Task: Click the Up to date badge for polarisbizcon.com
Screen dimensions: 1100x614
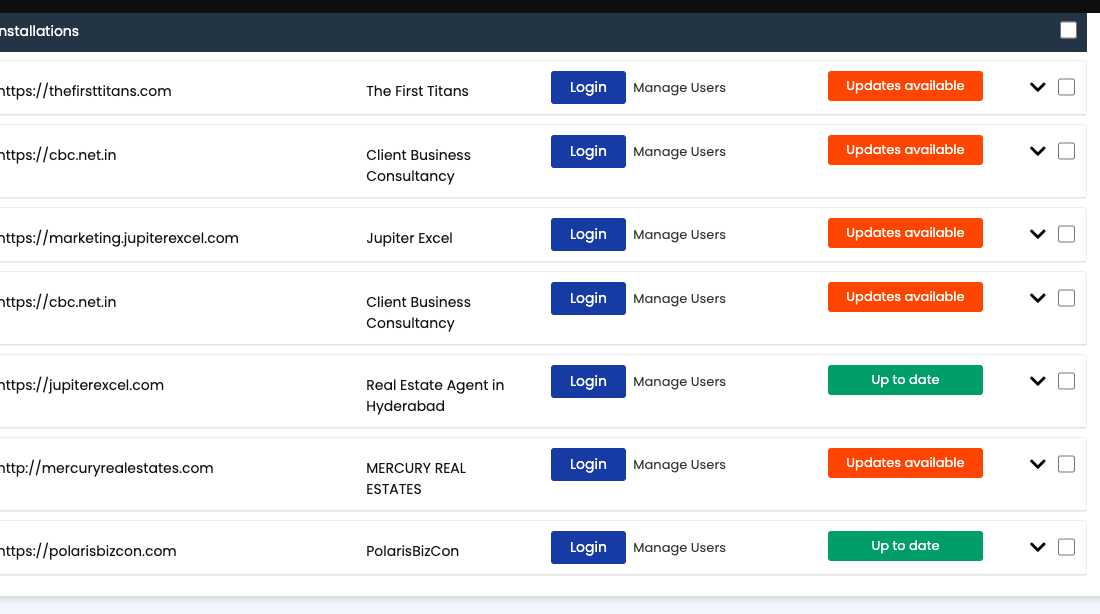Action: tap(905, 546)
